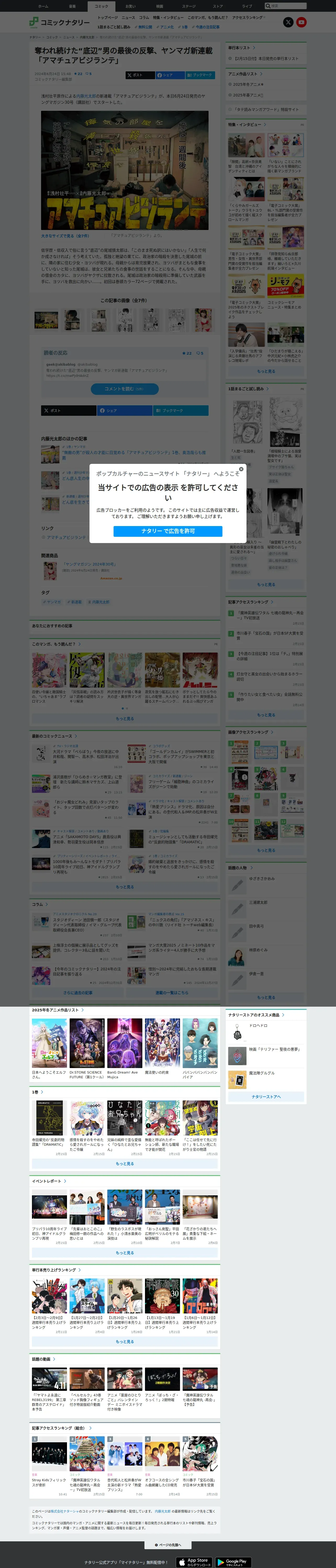The height and width of the screenshot is (1568, 336).
Task: Expand 記事アクセスランキング(総合) header
Action: pos(61,1428)
